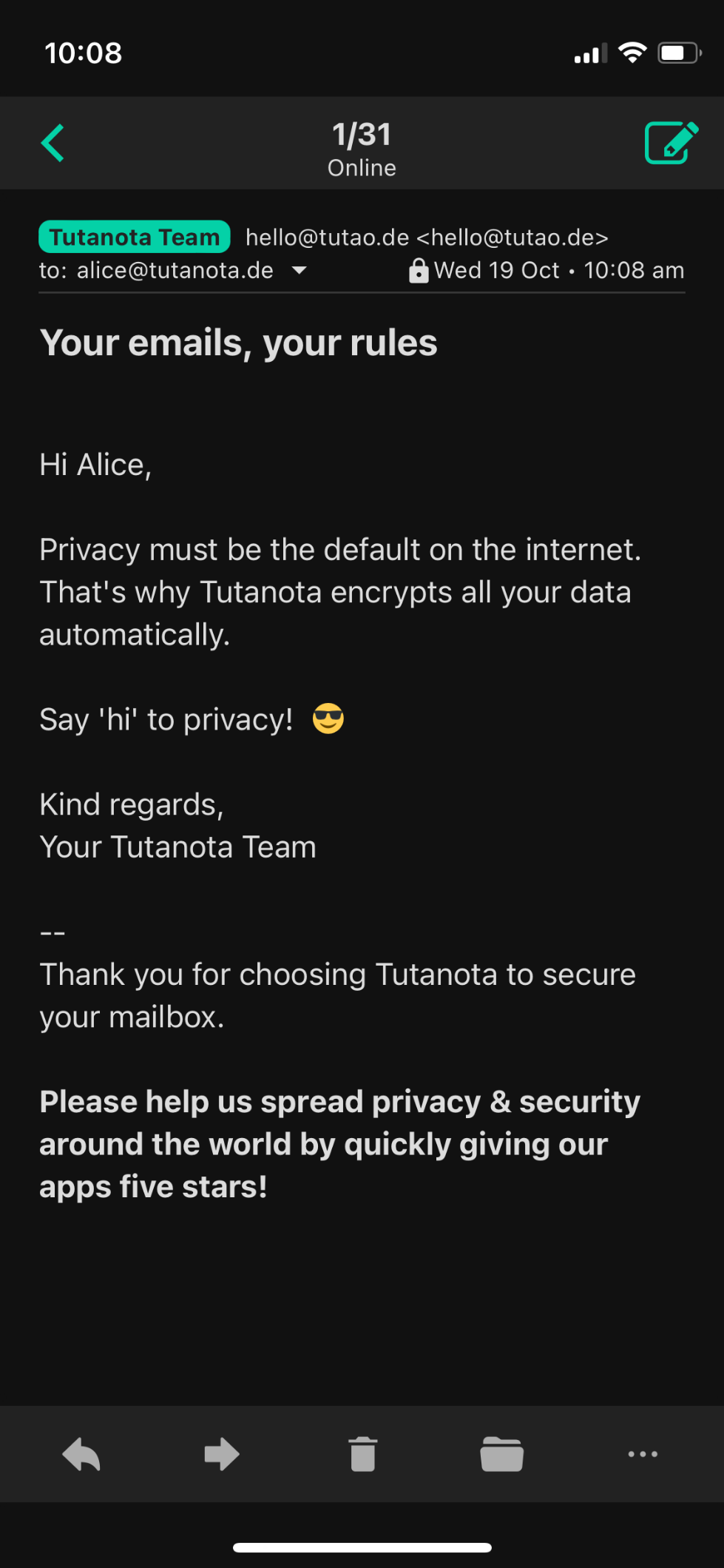Tap the sunglasses emoji in message
The width and height of the screenshot is (724, 1568).
click(328, 719)
